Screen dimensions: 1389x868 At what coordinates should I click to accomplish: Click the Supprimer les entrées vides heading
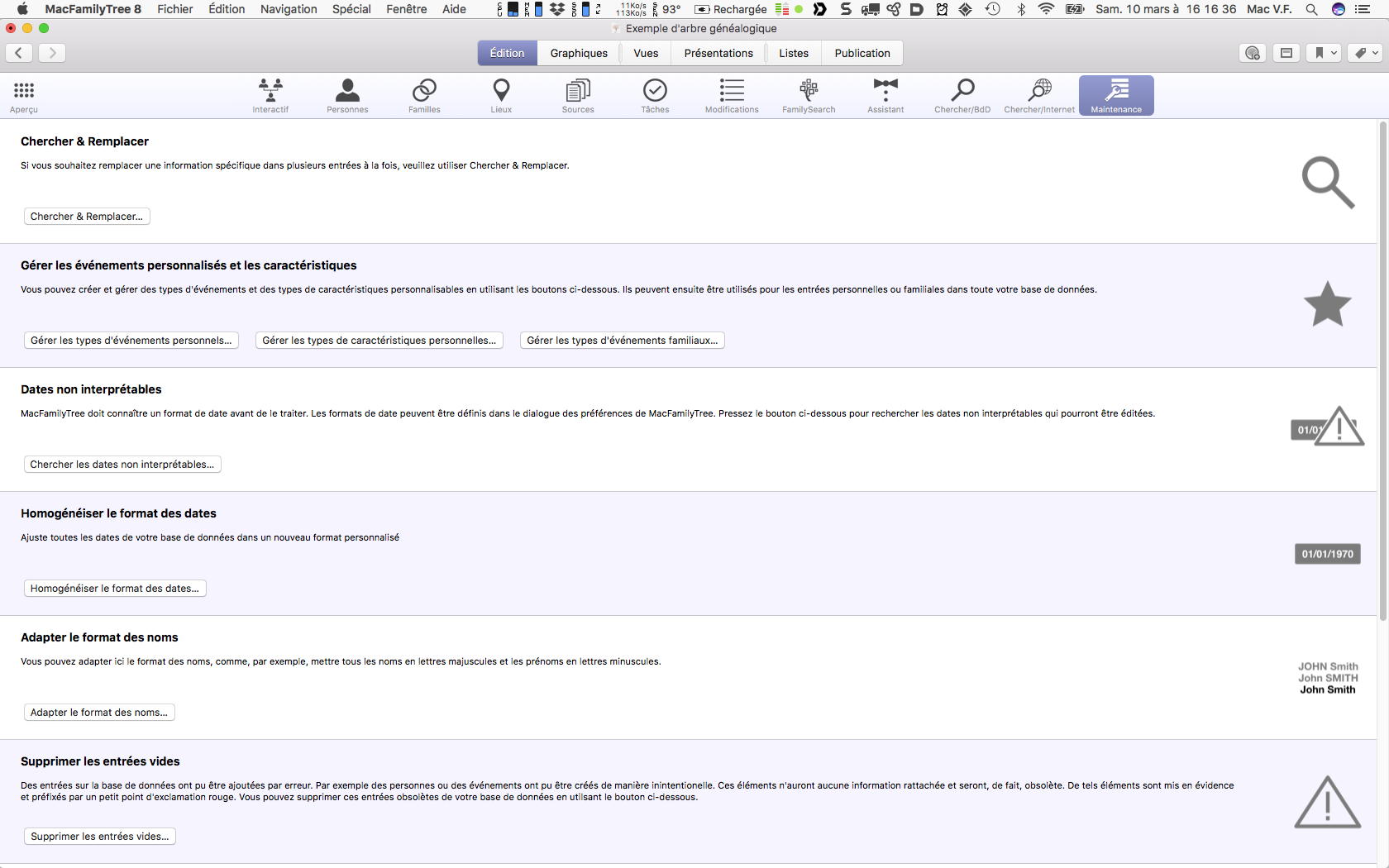tap(100, 761)
